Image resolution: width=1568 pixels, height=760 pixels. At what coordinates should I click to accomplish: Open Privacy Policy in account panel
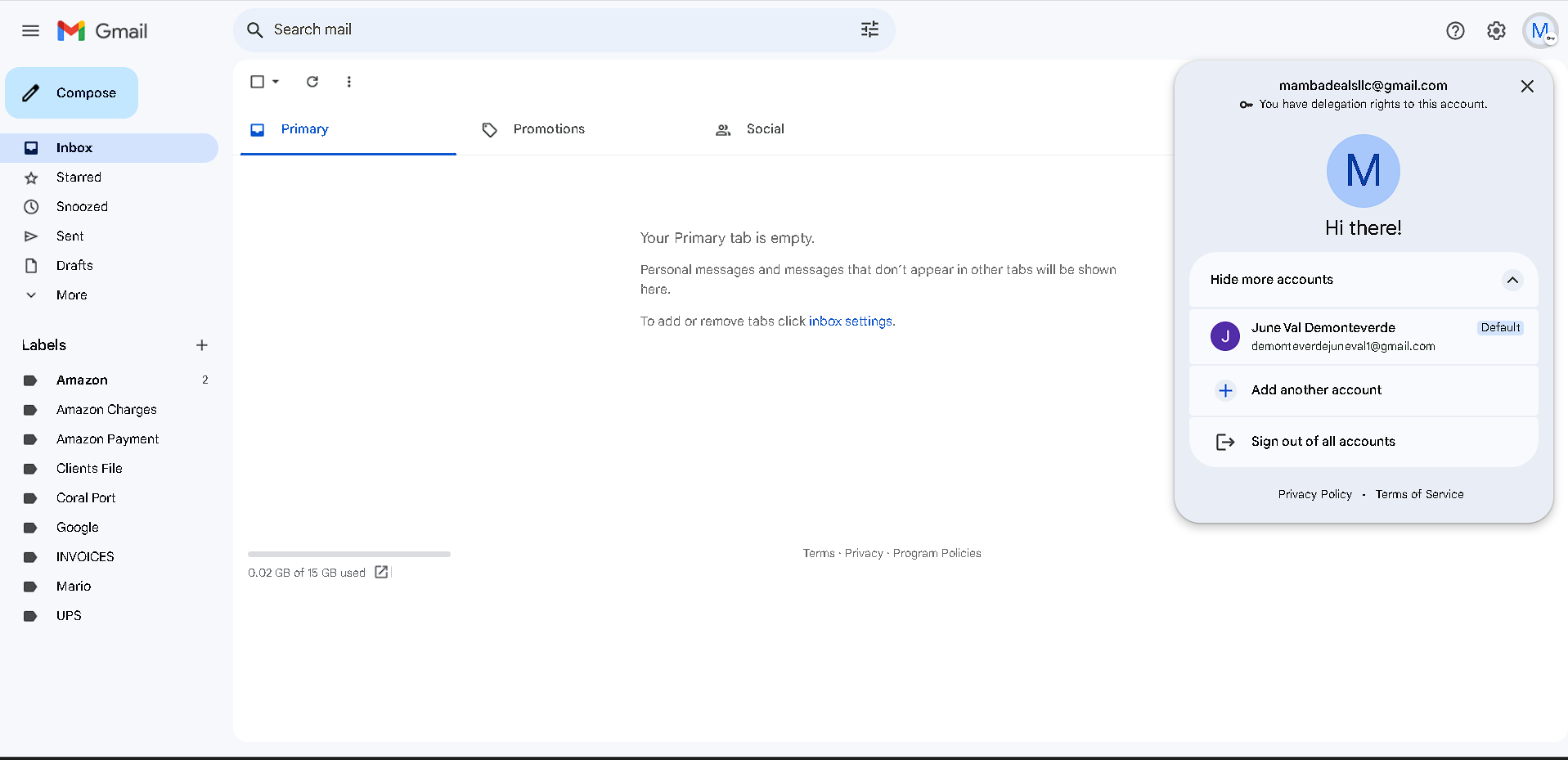(1315, 494)
